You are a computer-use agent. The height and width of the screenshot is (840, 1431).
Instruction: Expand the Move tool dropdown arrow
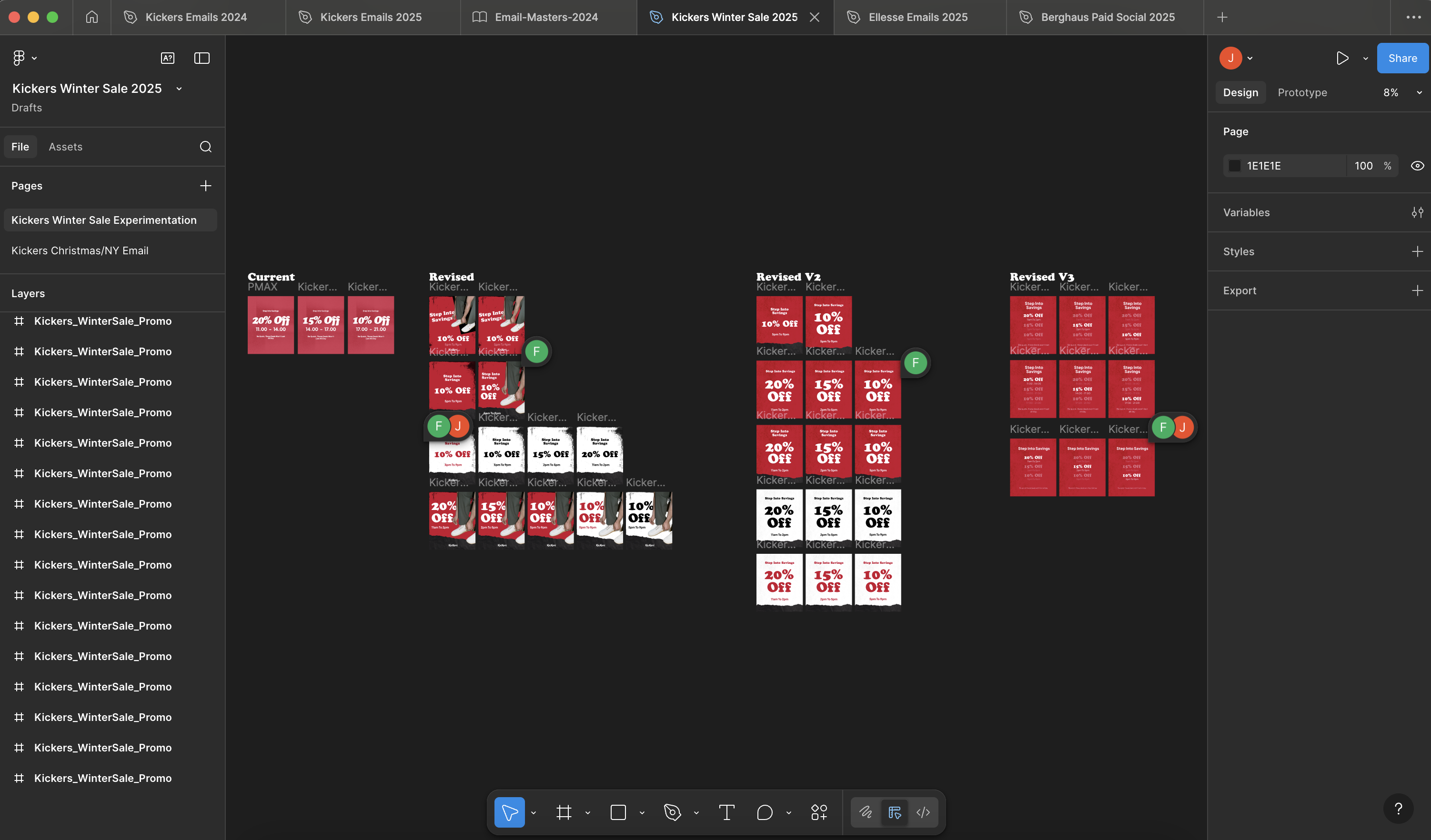[x=533, y=812]
